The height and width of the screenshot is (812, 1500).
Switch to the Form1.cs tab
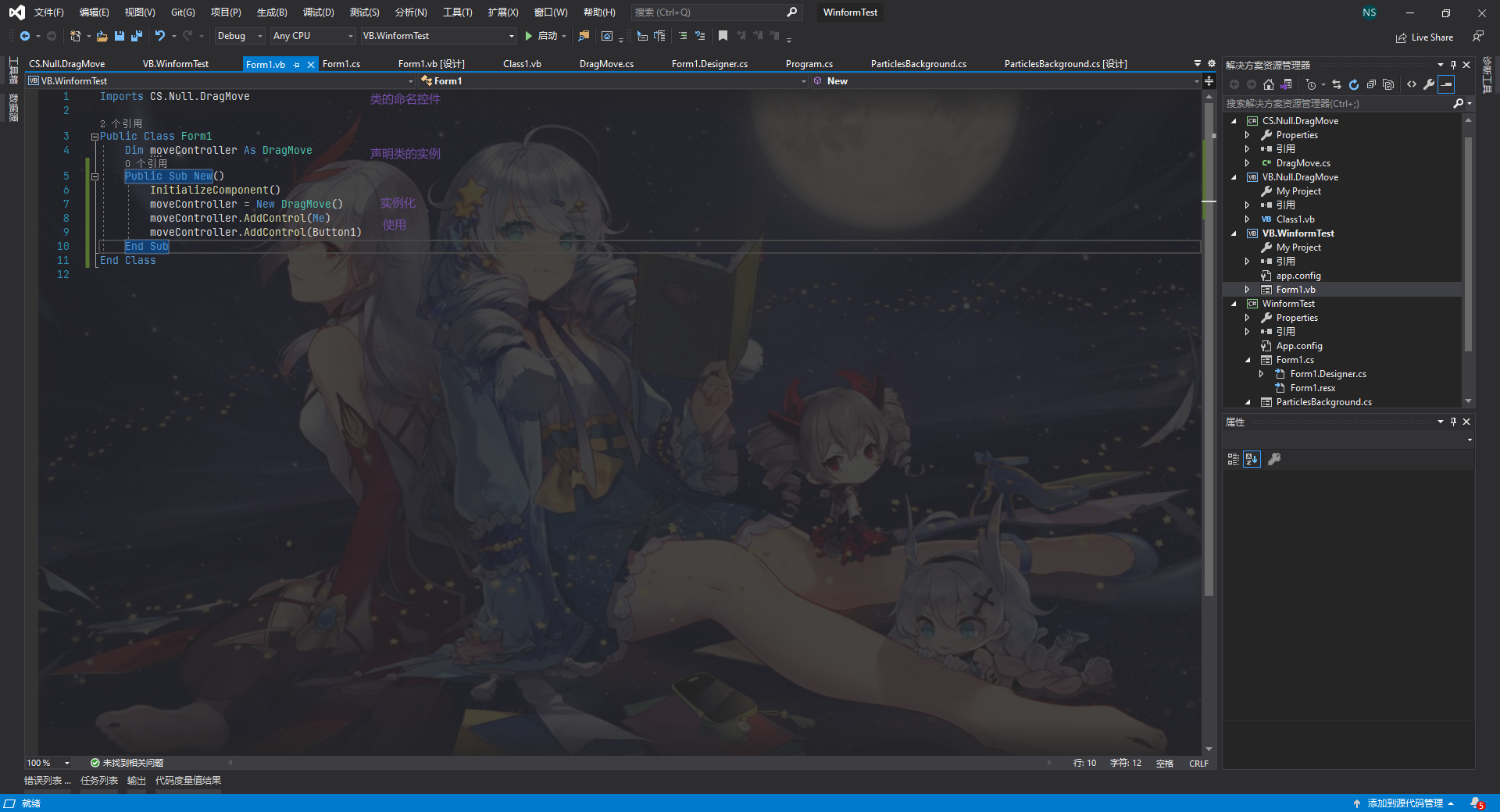(x=341, y=64)
